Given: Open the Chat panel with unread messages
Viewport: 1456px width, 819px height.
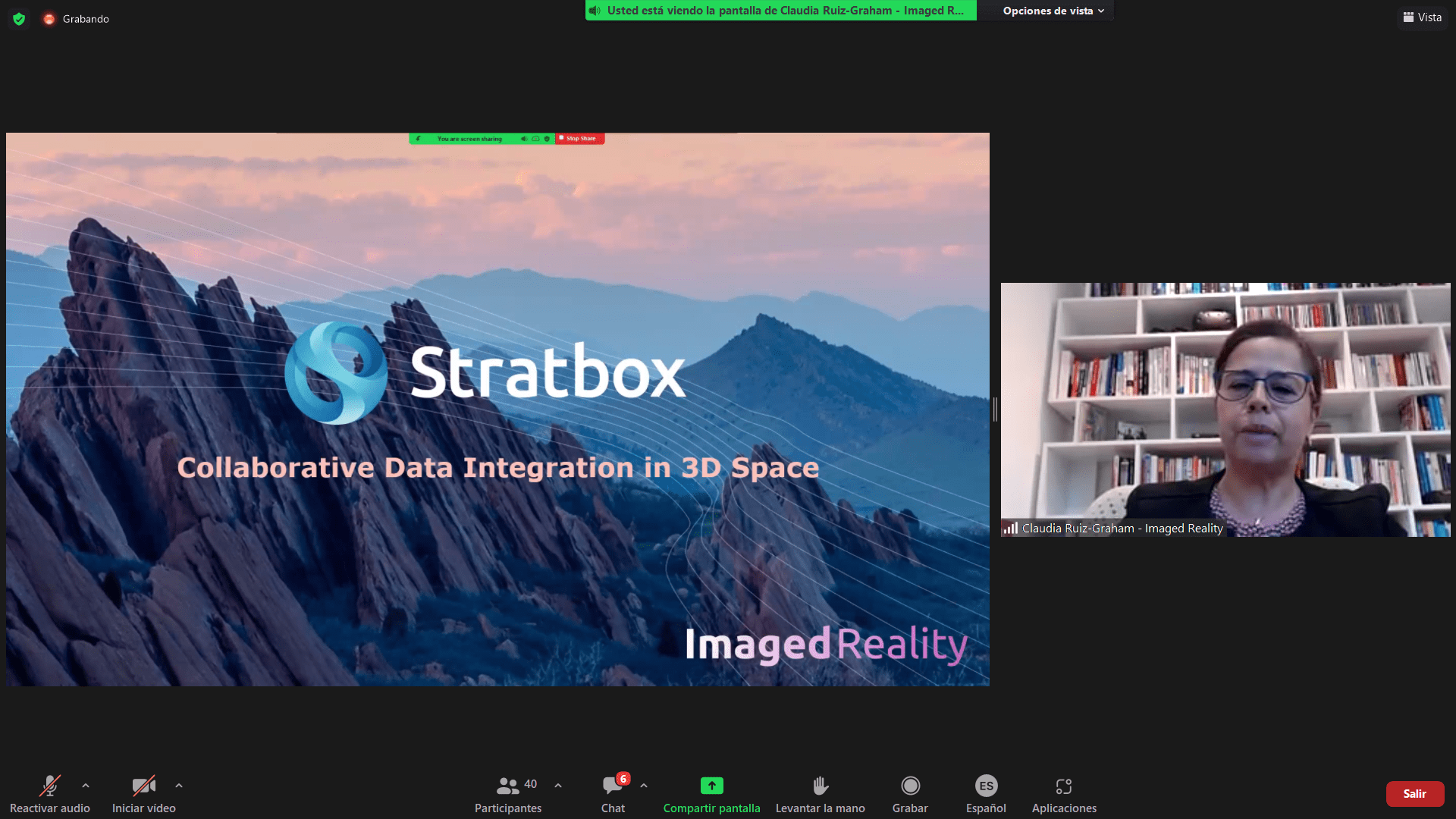Looking at the screenshot, I should [x=613, y=794].
